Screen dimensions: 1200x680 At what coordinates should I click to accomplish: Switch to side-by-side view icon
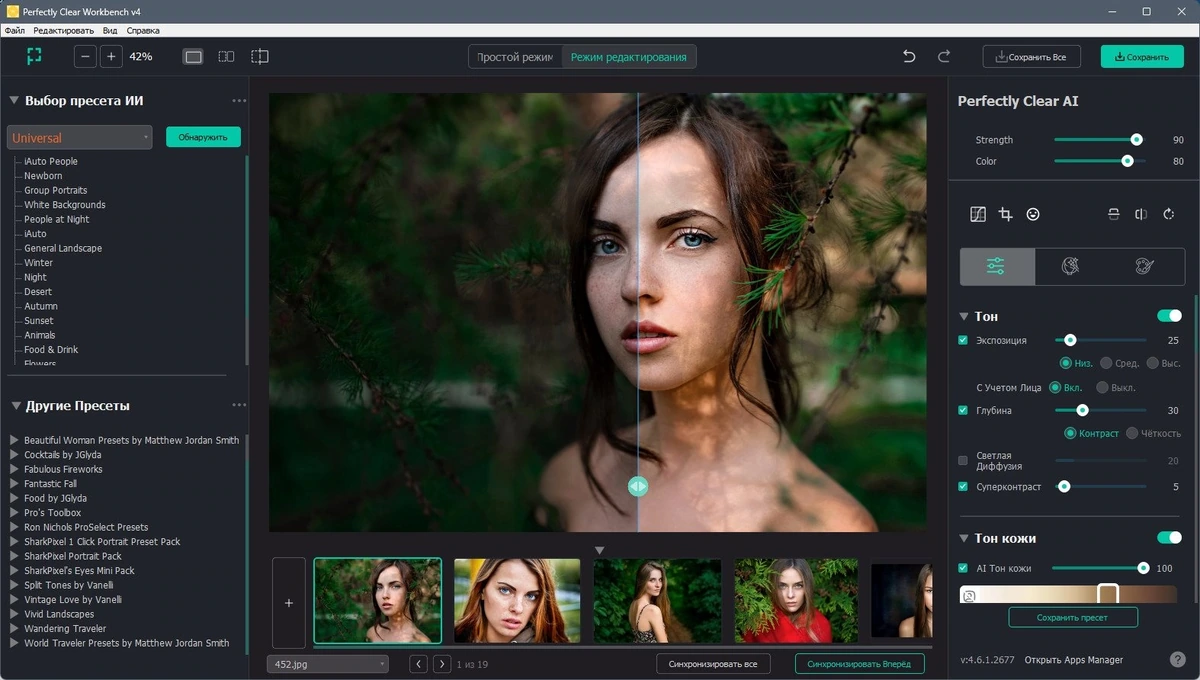(x=226, y=57)
